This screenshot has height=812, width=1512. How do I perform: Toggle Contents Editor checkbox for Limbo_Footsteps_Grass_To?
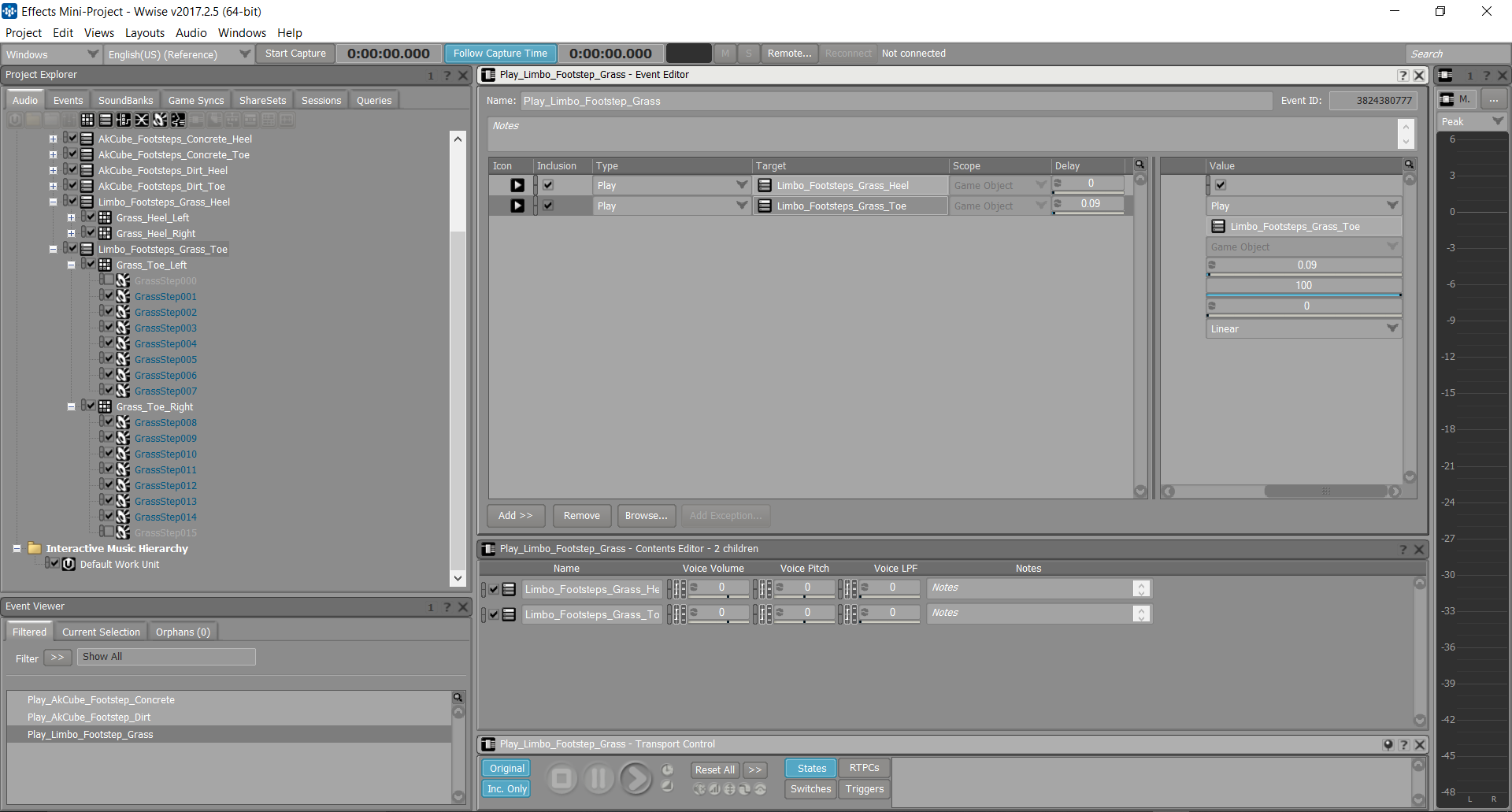pyautogui.click(x=494, y=614)
